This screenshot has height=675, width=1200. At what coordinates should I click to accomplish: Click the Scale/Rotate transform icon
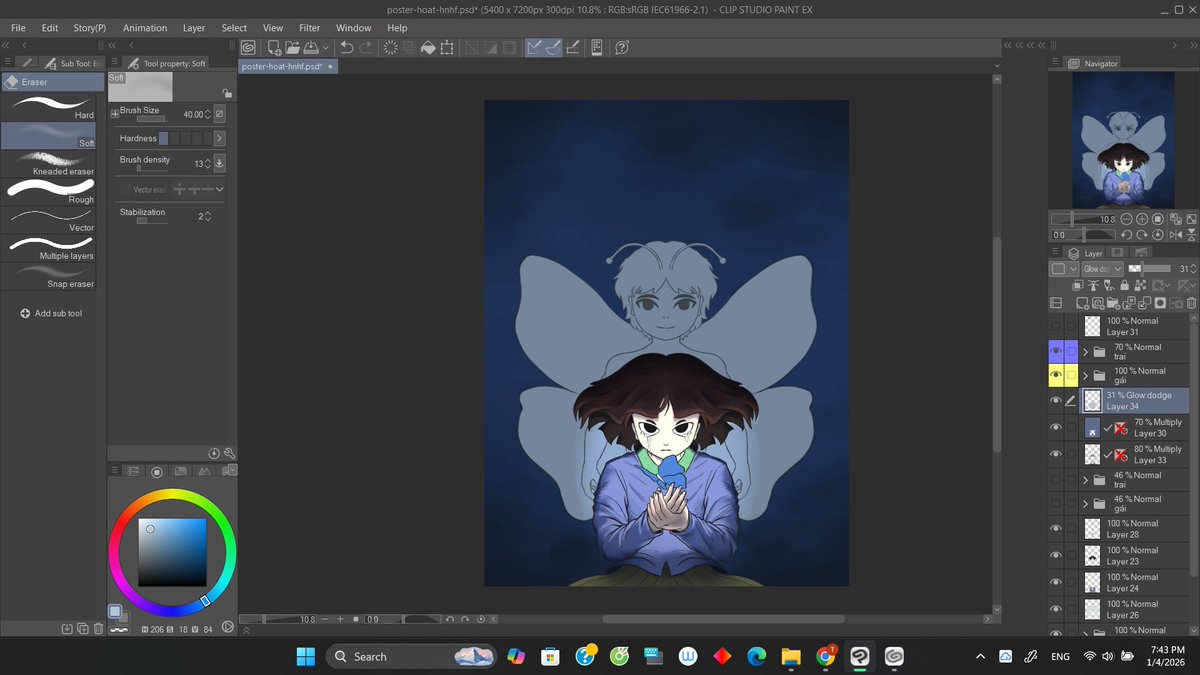pos(446,47)
